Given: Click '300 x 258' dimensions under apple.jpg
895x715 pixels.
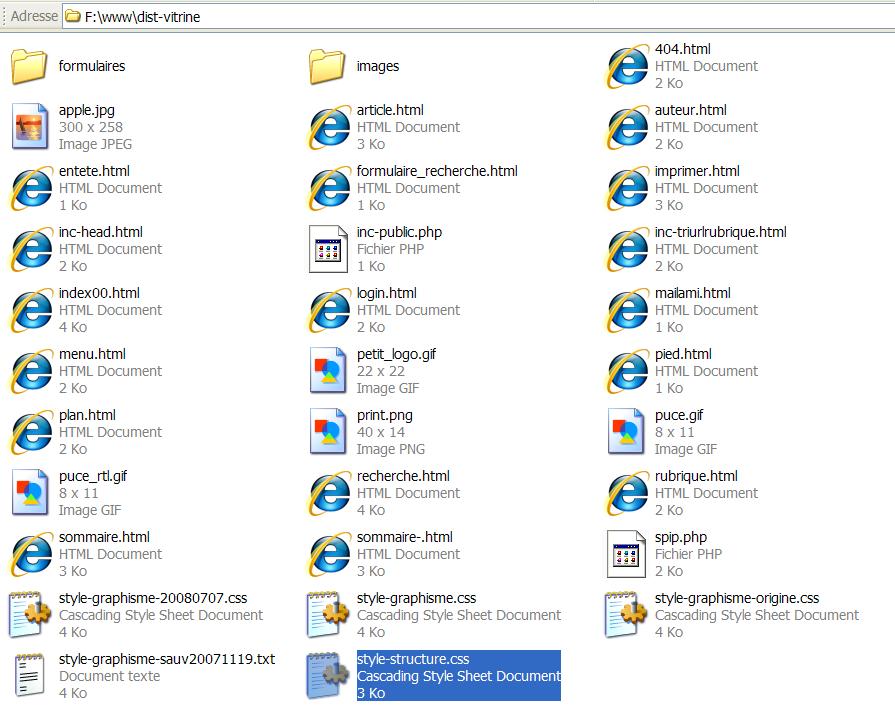Looking at the screenshot, I should point(91,127).
